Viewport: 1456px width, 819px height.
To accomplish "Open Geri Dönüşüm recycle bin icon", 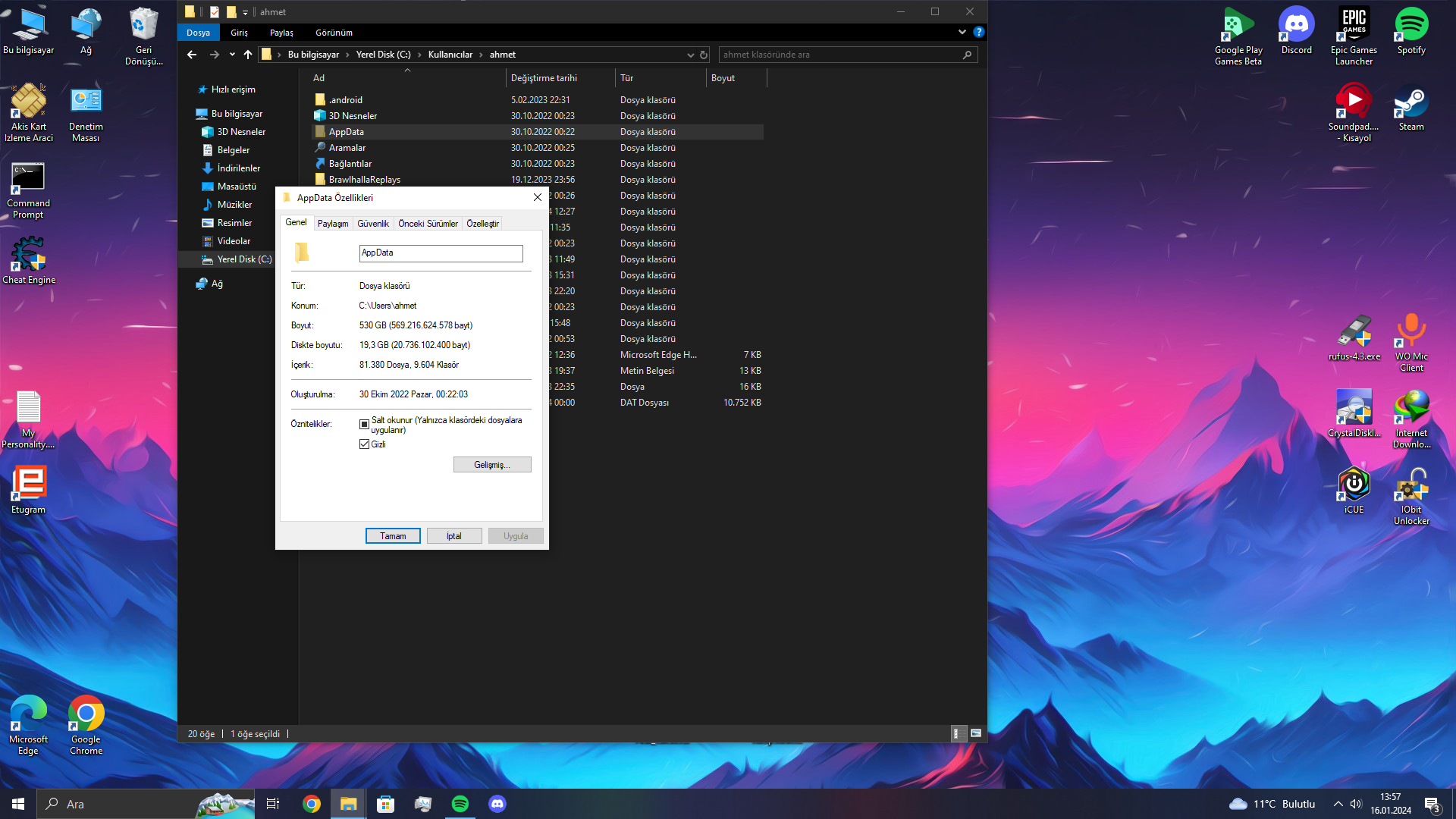I will click(143, 36).
